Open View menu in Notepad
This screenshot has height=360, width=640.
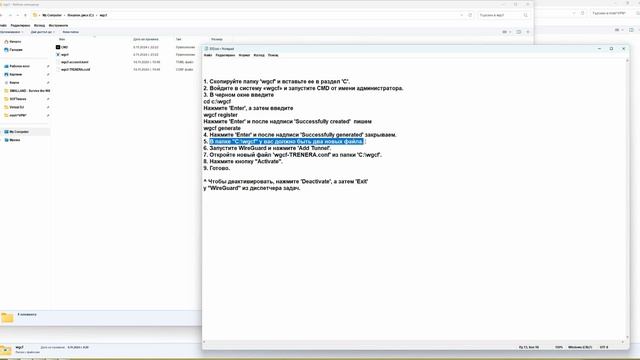point(259,55)
